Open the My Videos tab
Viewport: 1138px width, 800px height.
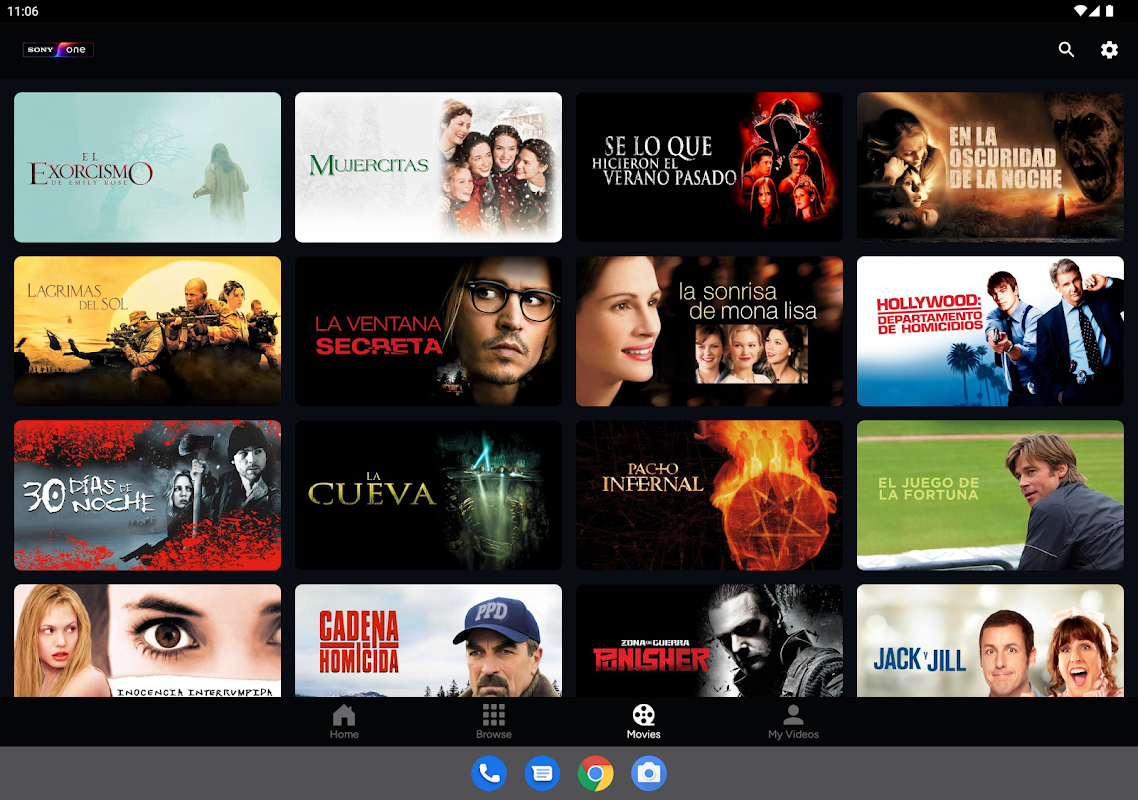point(793,722)
